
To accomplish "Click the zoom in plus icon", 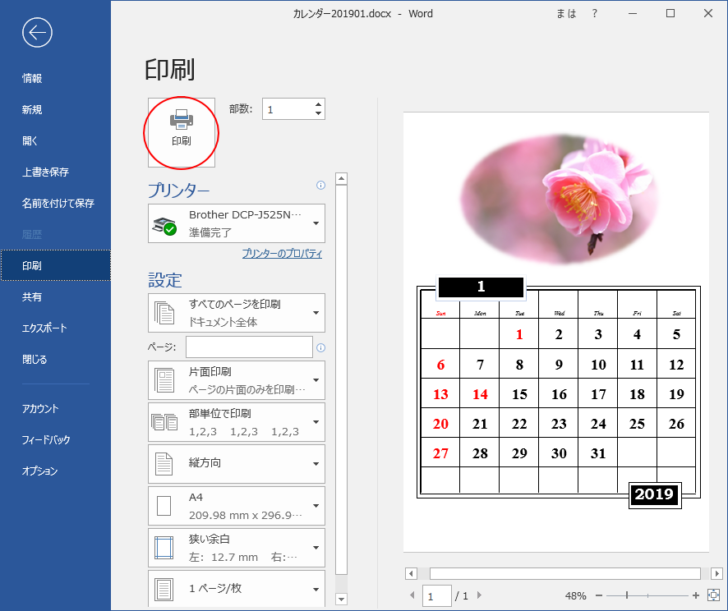I will (696, 595).
